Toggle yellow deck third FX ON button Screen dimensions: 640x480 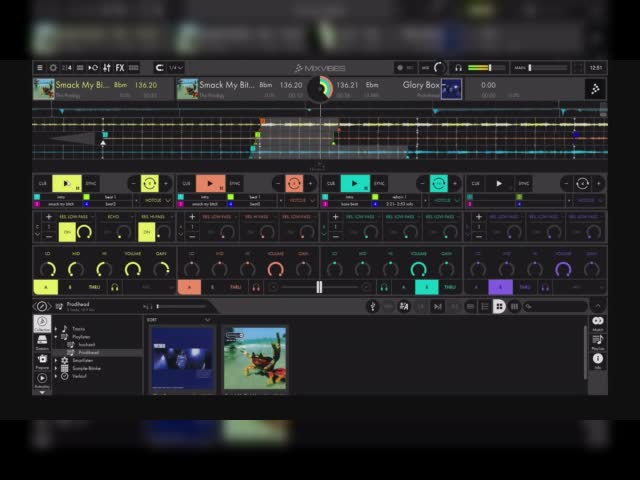[147, 232]
